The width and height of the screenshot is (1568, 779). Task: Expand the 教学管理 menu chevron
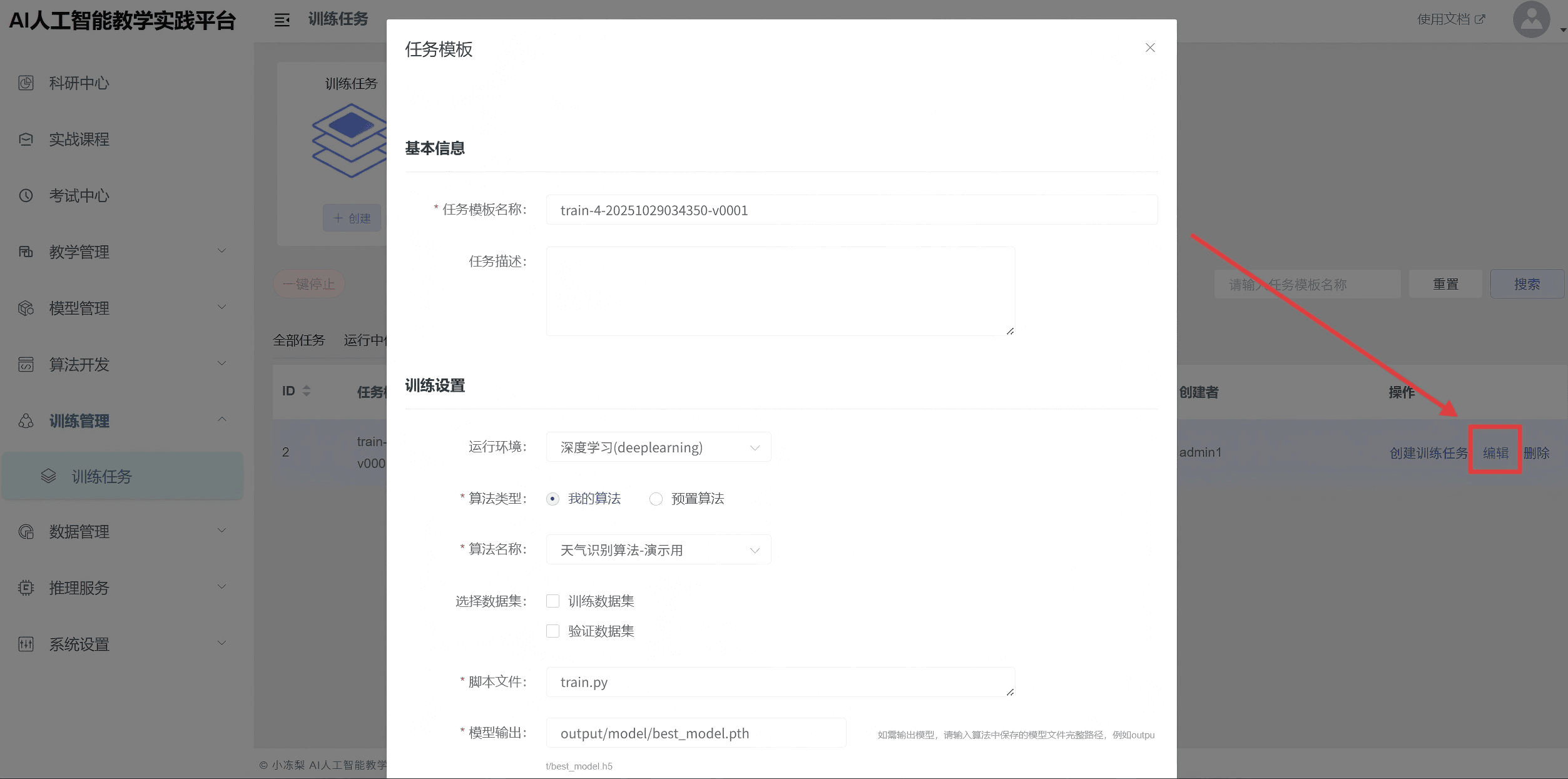tap(221, 251)
